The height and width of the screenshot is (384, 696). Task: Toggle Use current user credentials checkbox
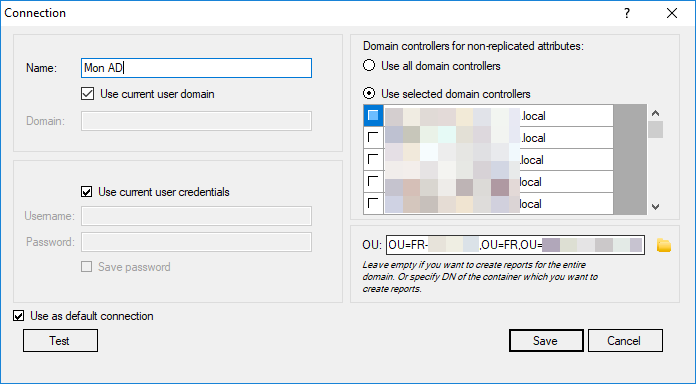tap(87, 192)
